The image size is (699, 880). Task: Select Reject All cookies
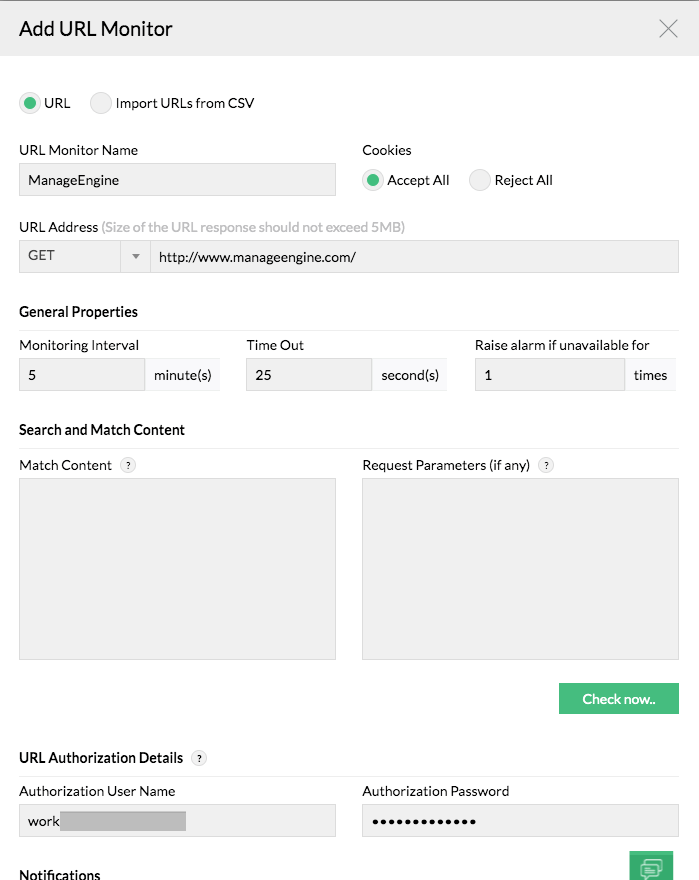coord(480,180)
